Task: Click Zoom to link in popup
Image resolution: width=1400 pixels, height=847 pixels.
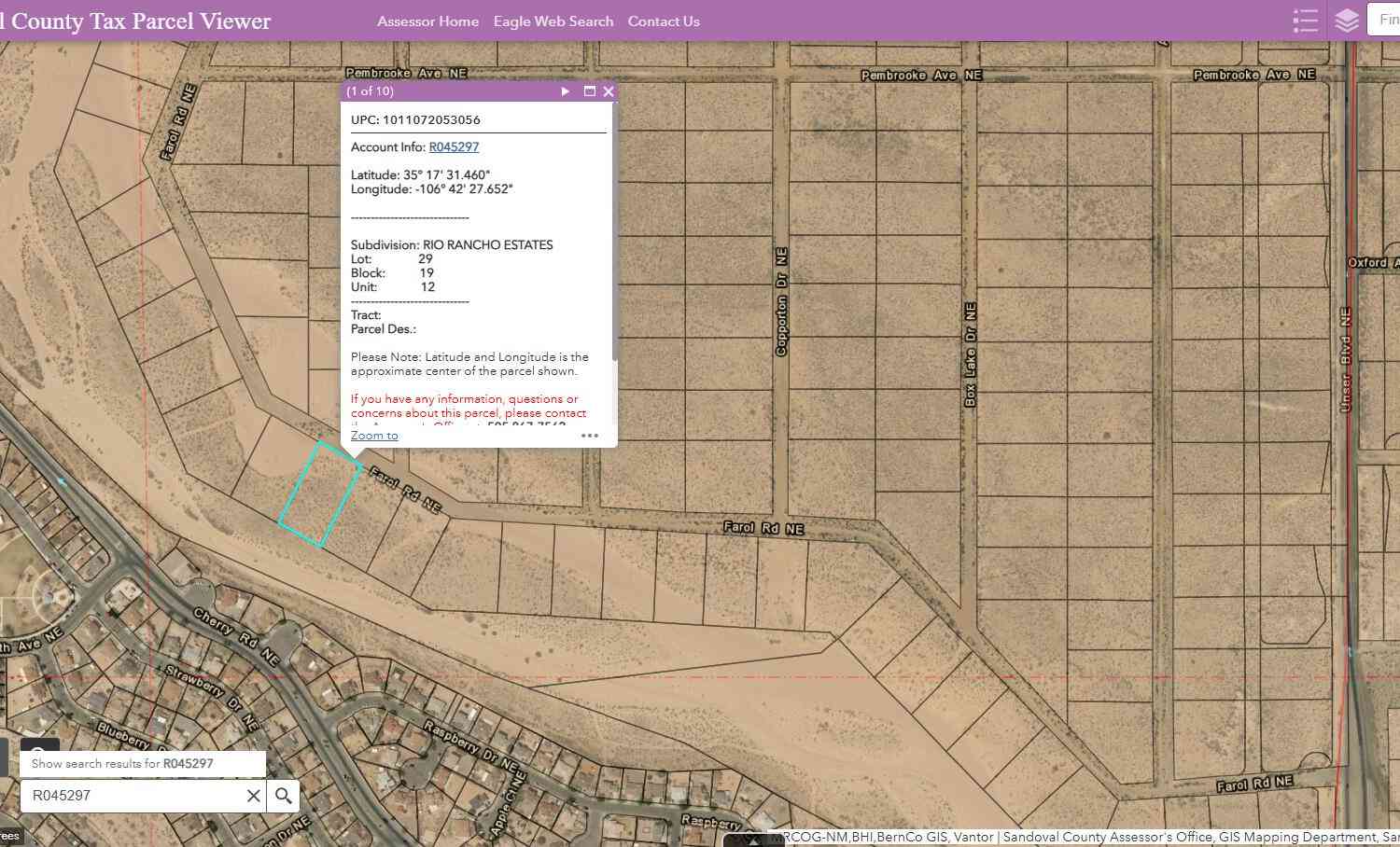Action: (x=374, y=436)
